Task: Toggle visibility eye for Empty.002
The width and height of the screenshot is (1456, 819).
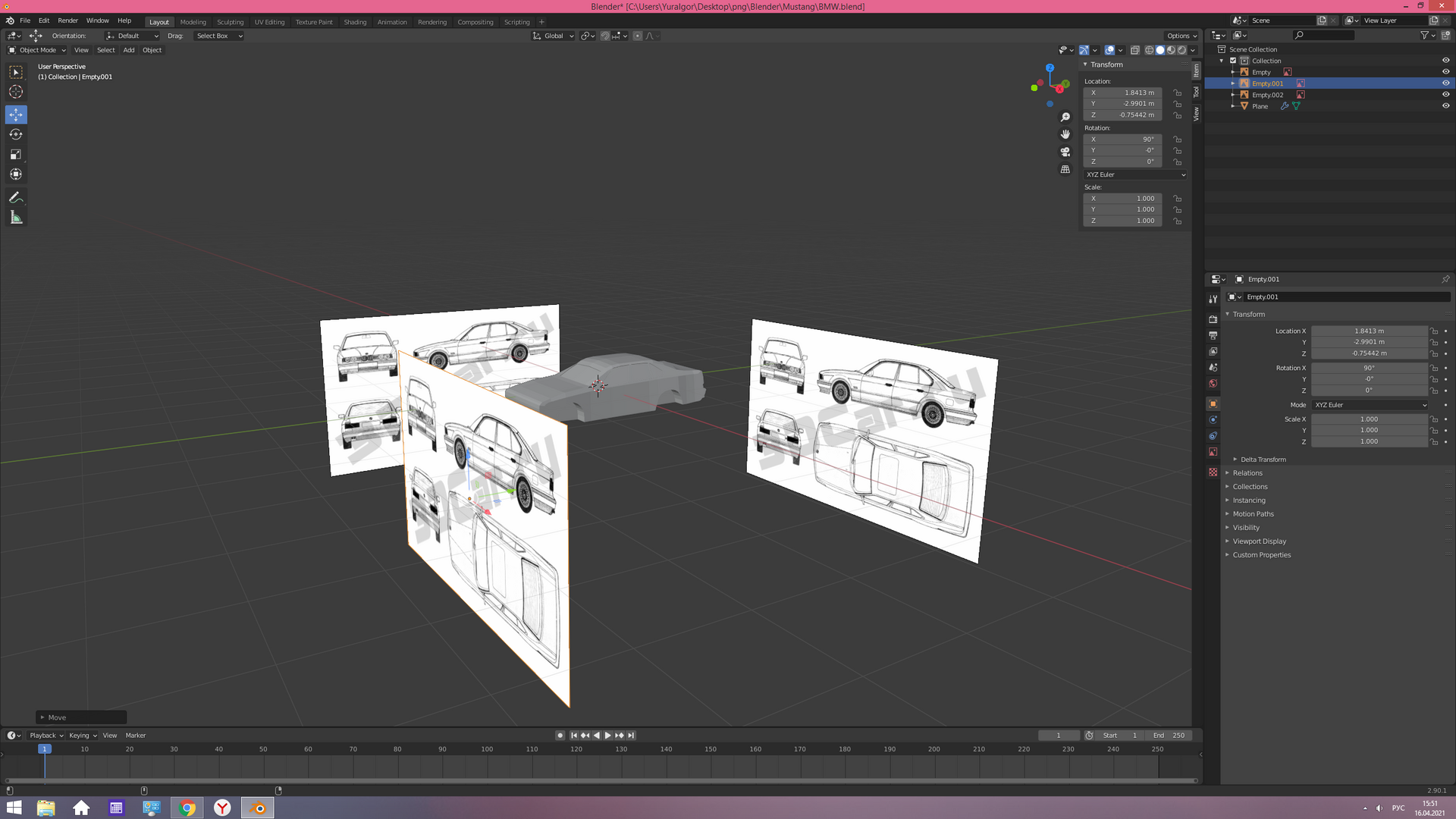Action: (1445, 95)
